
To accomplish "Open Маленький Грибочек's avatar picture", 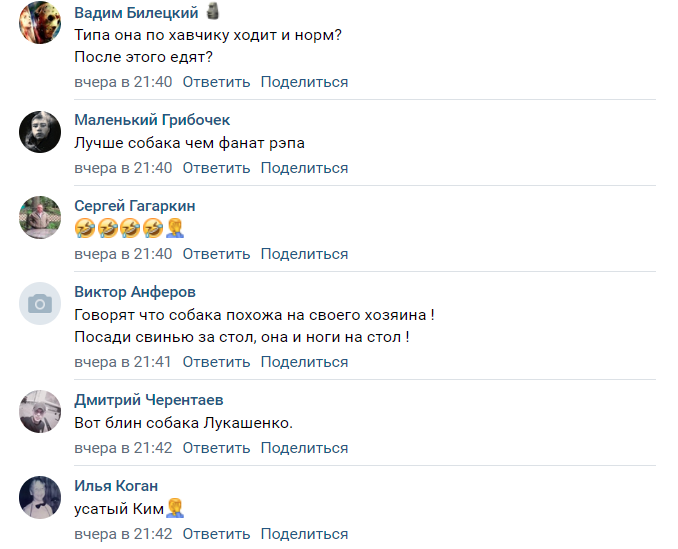I will [41, 131].
